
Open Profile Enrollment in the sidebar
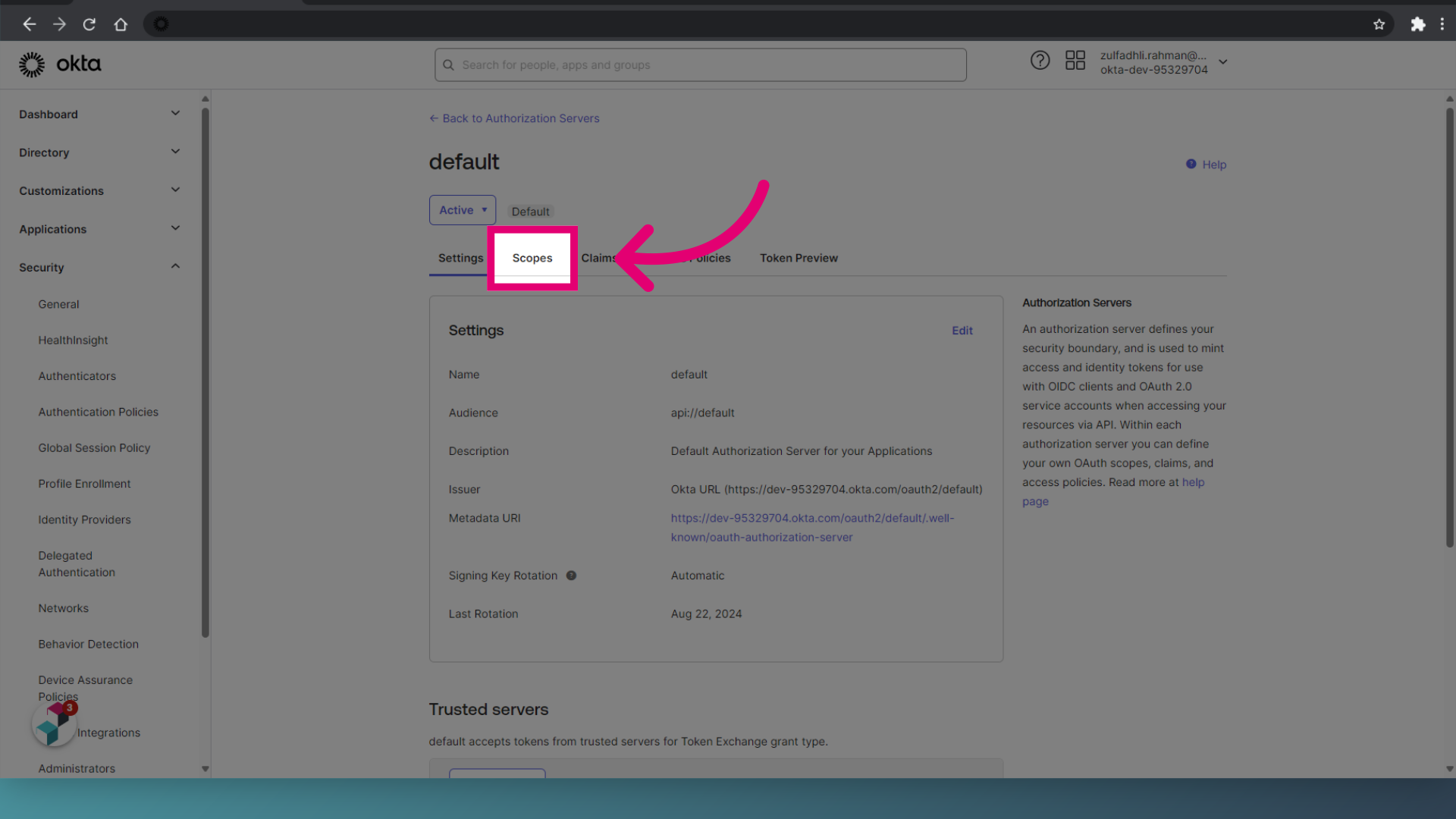point(84,484)
